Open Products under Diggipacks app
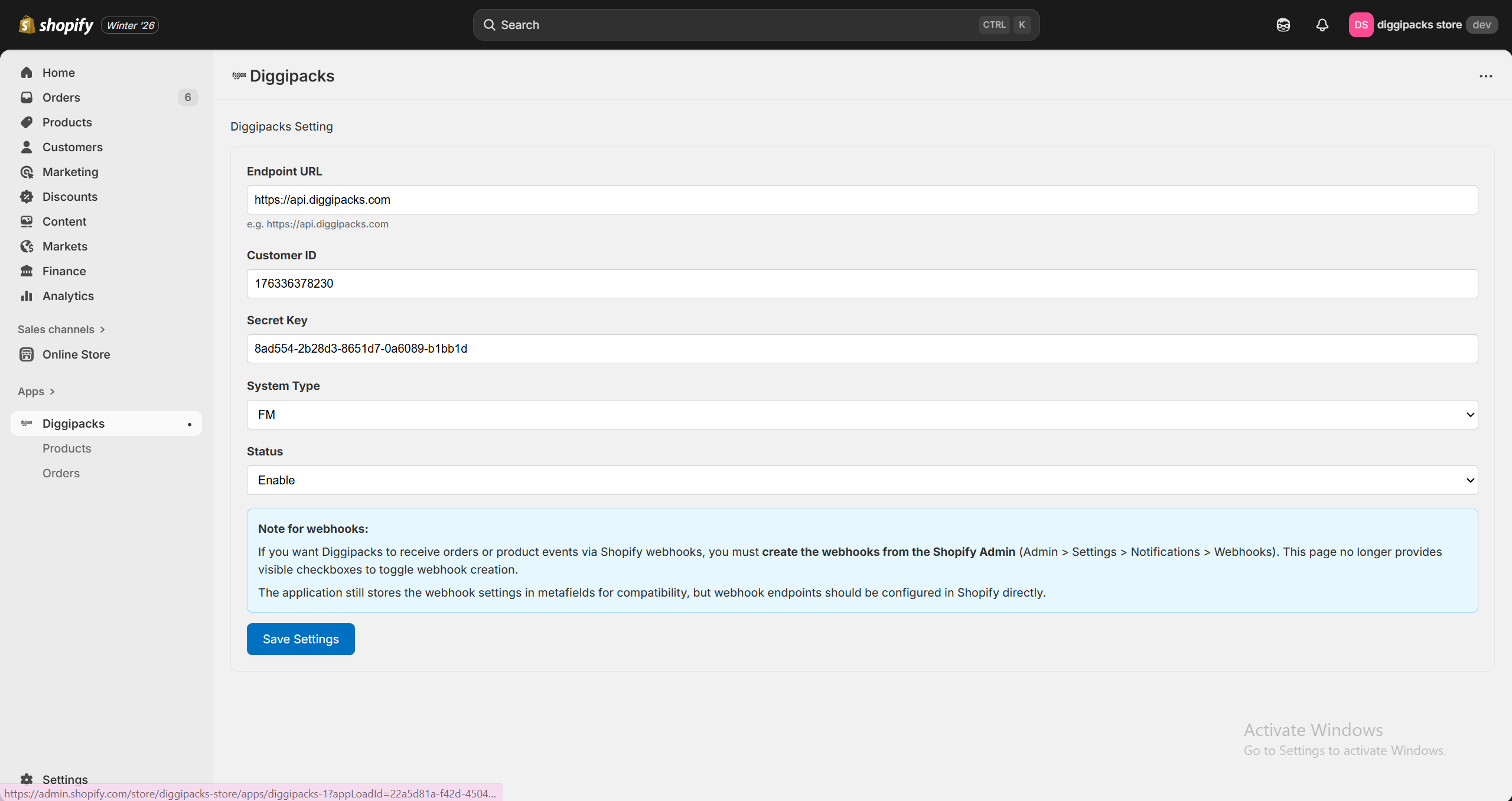Screen dimensions: 1512x801 point(67,448)
